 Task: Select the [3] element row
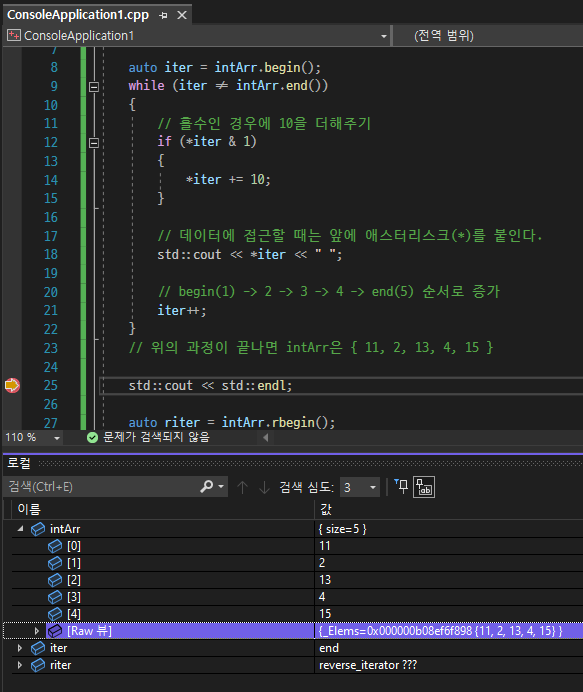point(293,597)
